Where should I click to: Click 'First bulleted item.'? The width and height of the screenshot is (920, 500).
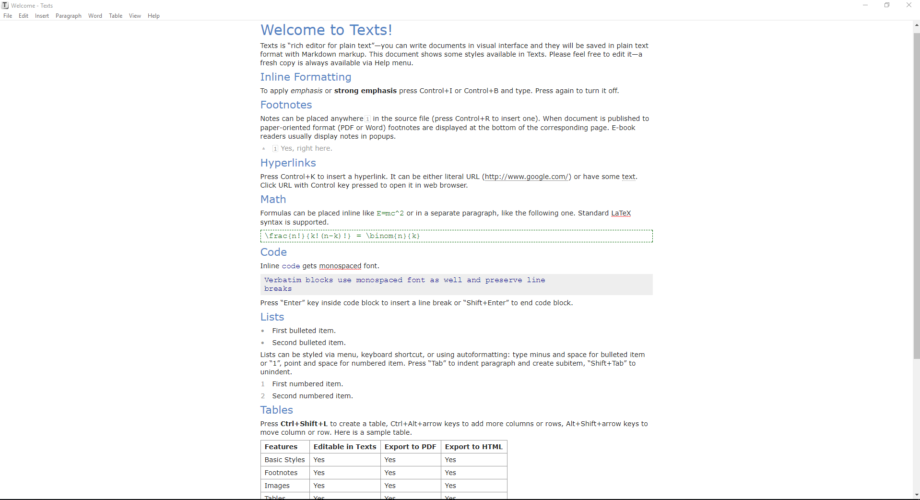point(303,331)
